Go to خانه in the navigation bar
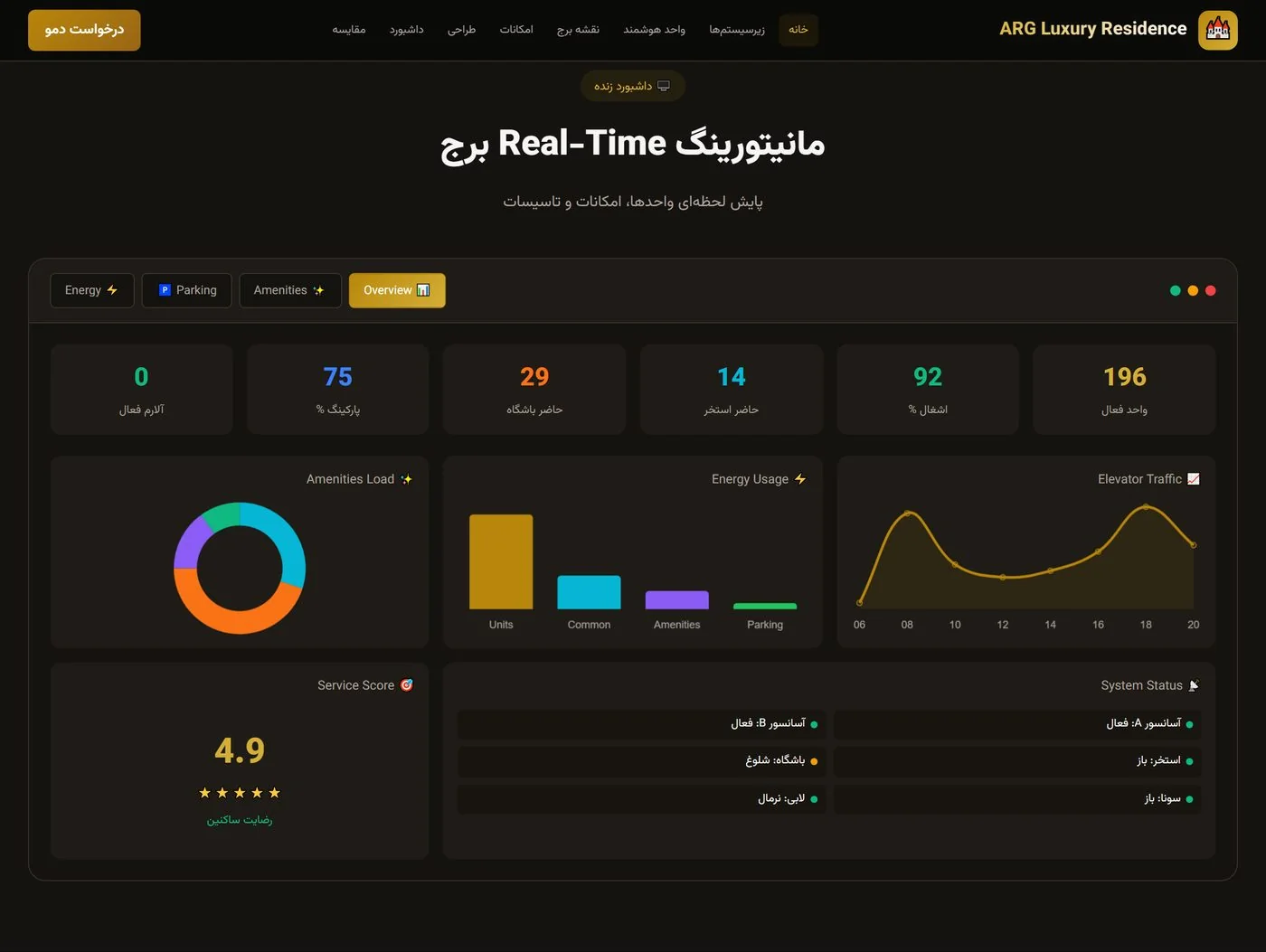Viewport: 1266px width, 952px height. [x=798, y=30]
